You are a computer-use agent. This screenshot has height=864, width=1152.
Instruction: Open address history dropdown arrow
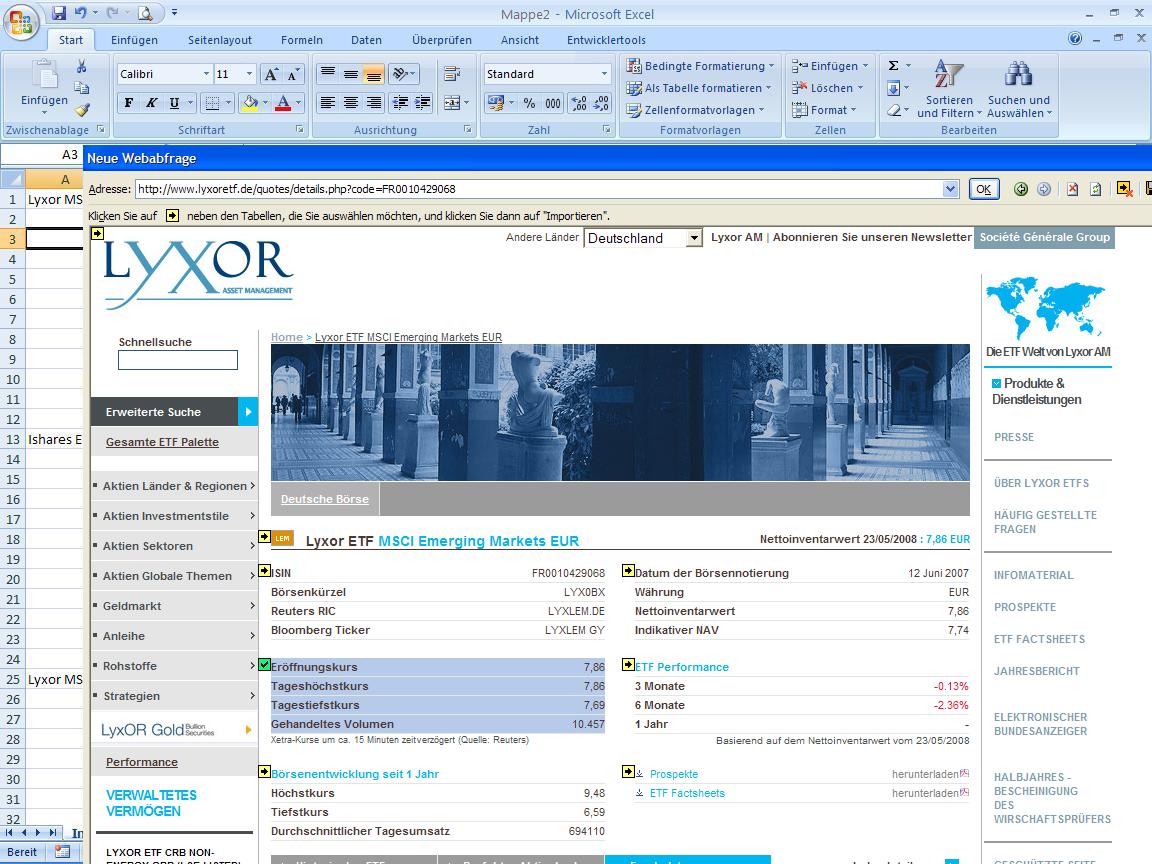coord(951,189)
